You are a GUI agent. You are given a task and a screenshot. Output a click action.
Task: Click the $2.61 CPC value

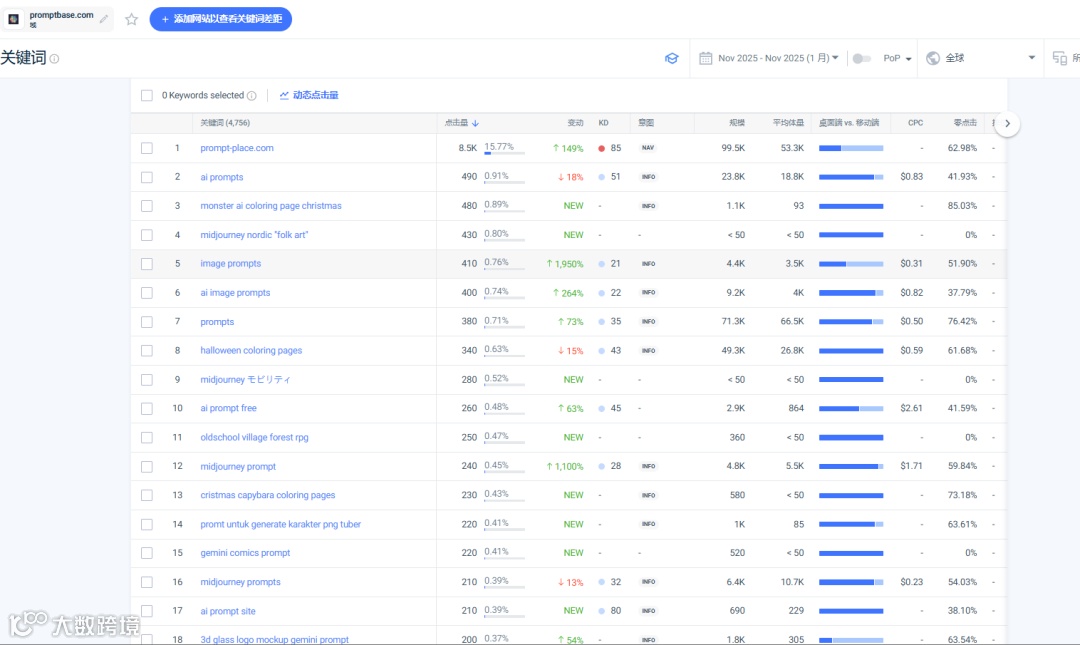911,409
